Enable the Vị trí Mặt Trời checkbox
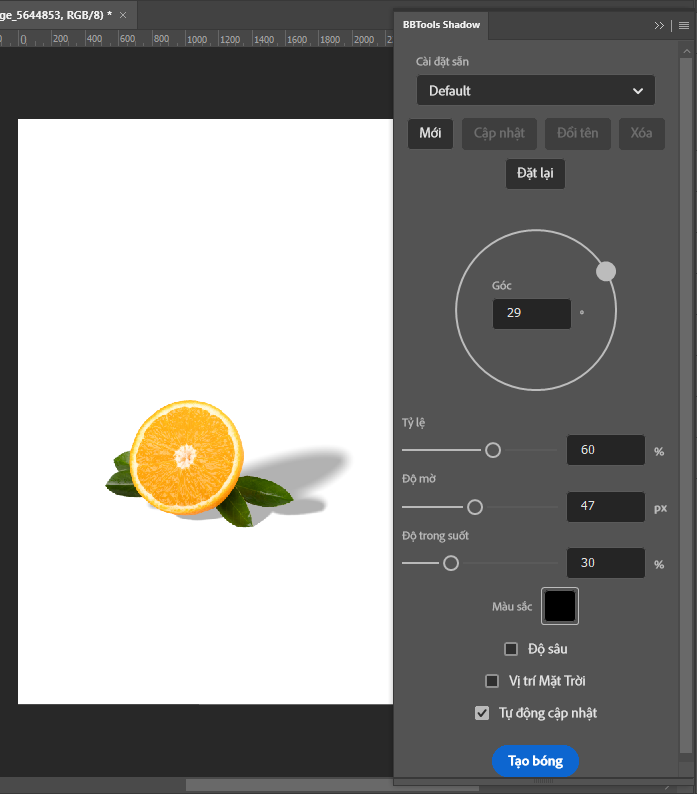This screenshot has width=697, height=794. click(x=492, y=681)
